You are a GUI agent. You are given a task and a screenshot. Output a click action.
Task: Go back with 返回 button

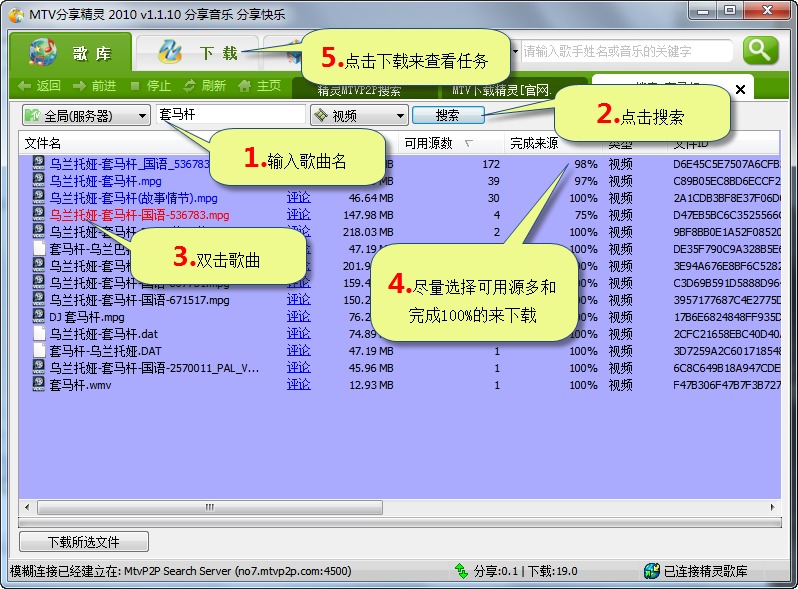(39, 86)
